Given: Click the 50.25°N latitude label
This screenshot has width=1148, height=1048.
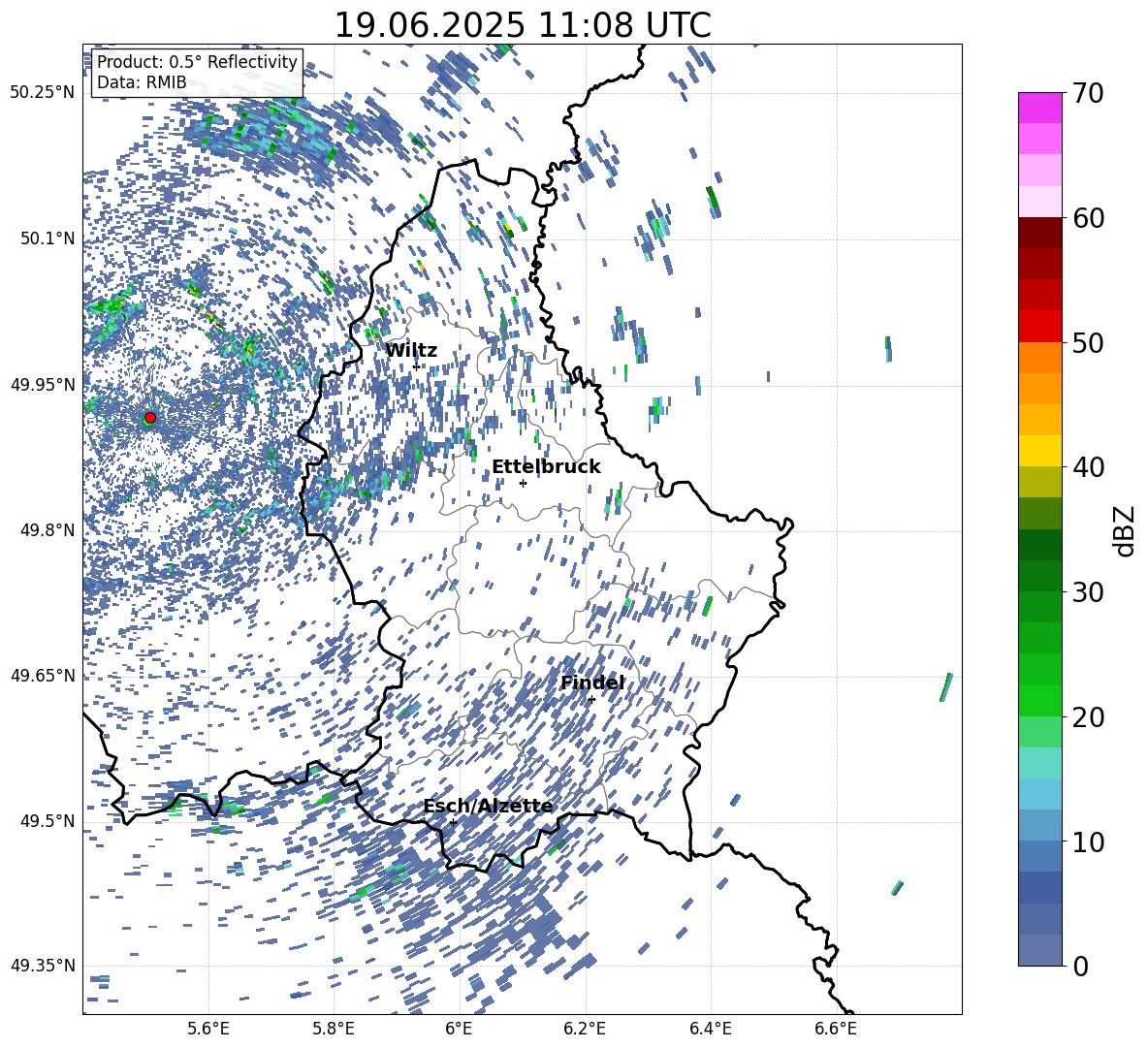Looking at the screenshot, I should (x=43, y=93).
